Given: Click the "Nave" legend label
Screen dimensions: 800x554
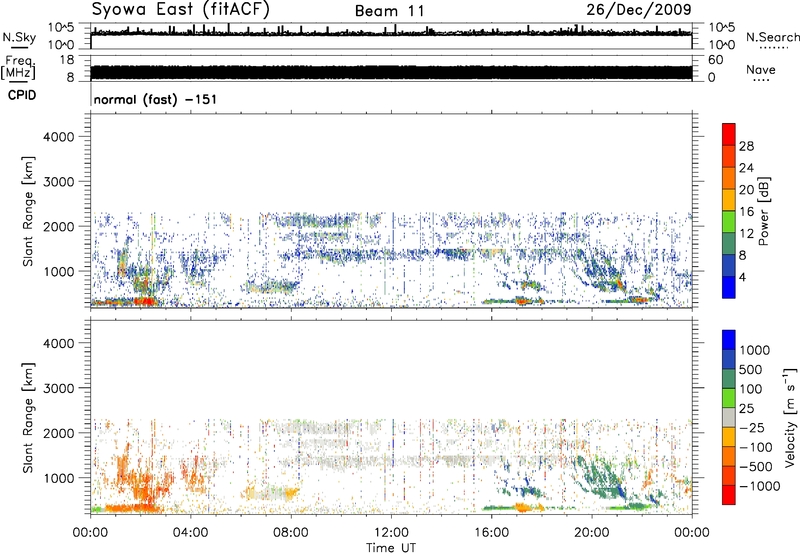Looking at the screenshot, I should (x=761, y=70).
